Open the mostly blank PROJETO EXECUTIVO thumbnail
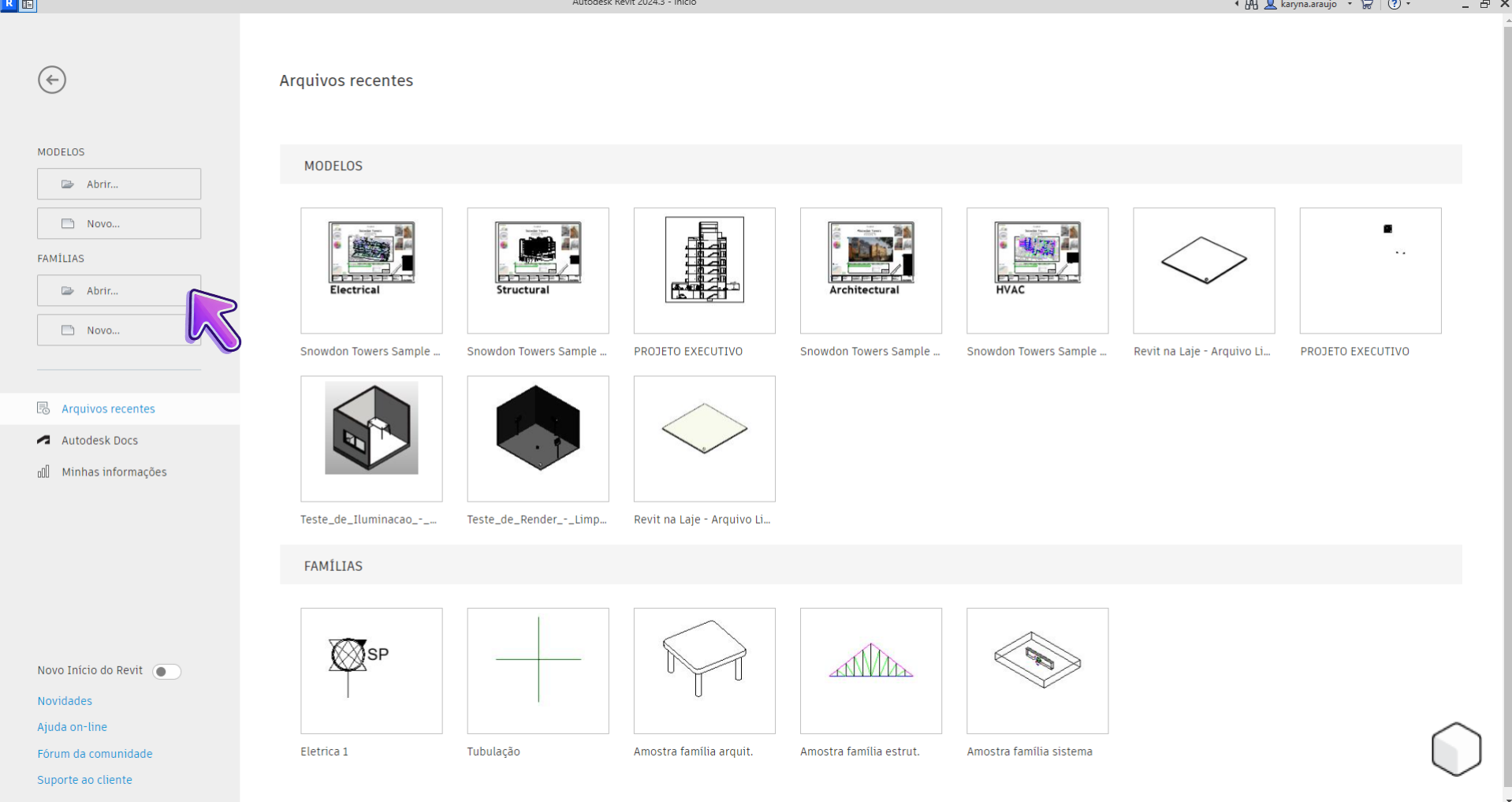1512x802 pixels. pyautogui.click(x=1371, y=270)
